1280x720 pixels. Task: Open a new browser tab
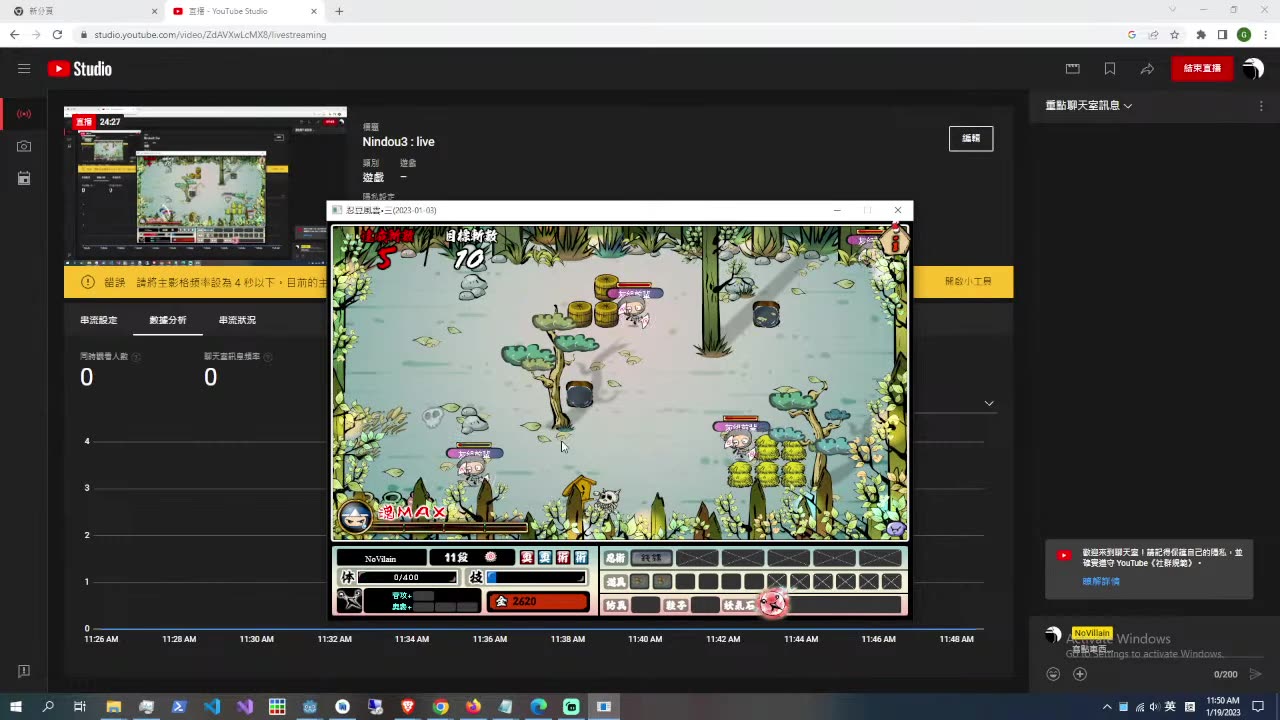(x=339, y=11)
